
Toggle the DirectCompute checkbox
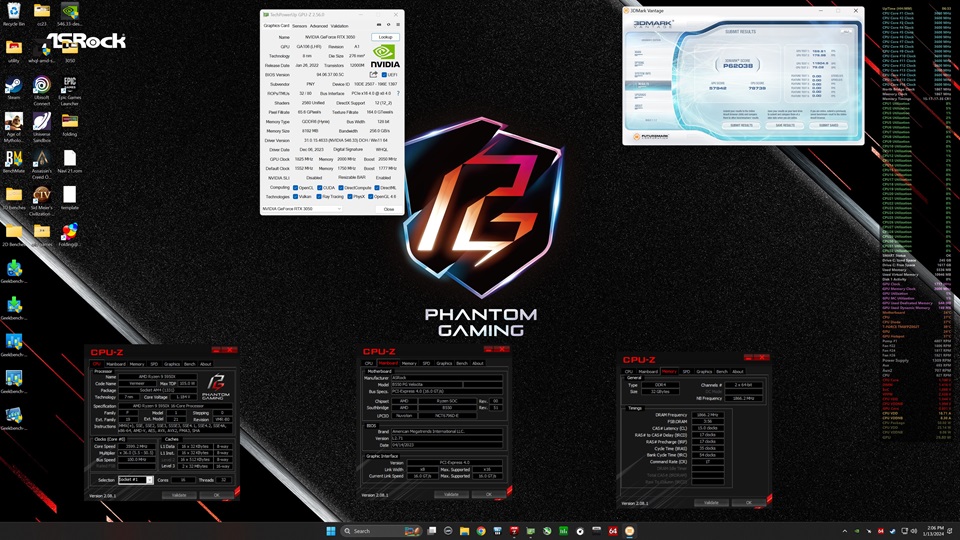(340, 188)
